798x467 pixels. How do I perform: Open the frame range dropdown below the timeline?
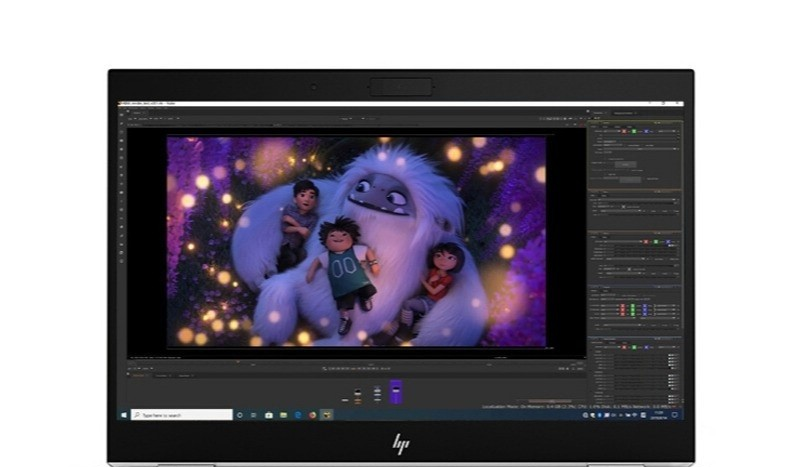point(147,368)
